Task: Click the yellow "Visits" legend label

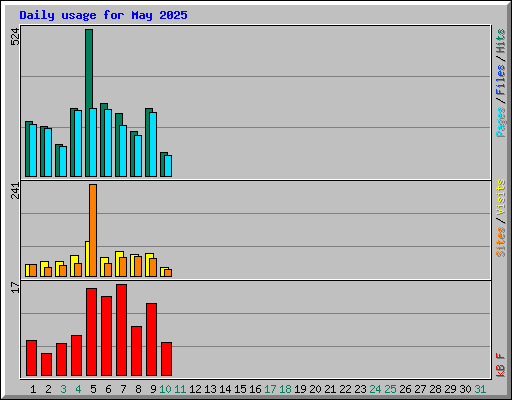Action: pyautogui.click(x=500, y=198)
